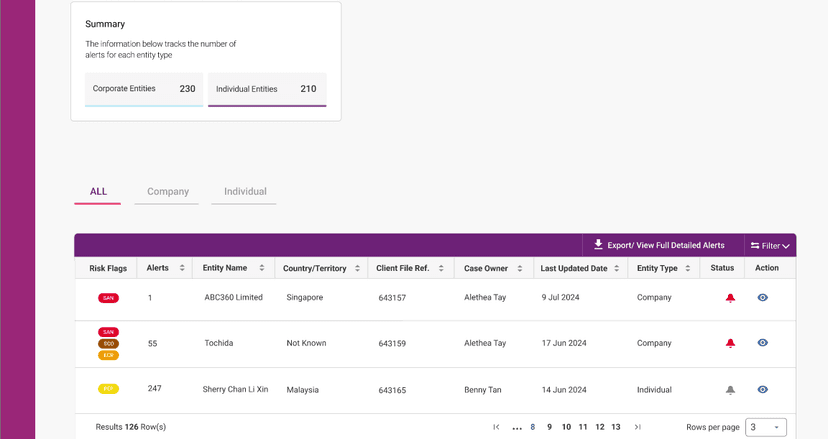Switch to Individual tab

(x=245, y=192)
